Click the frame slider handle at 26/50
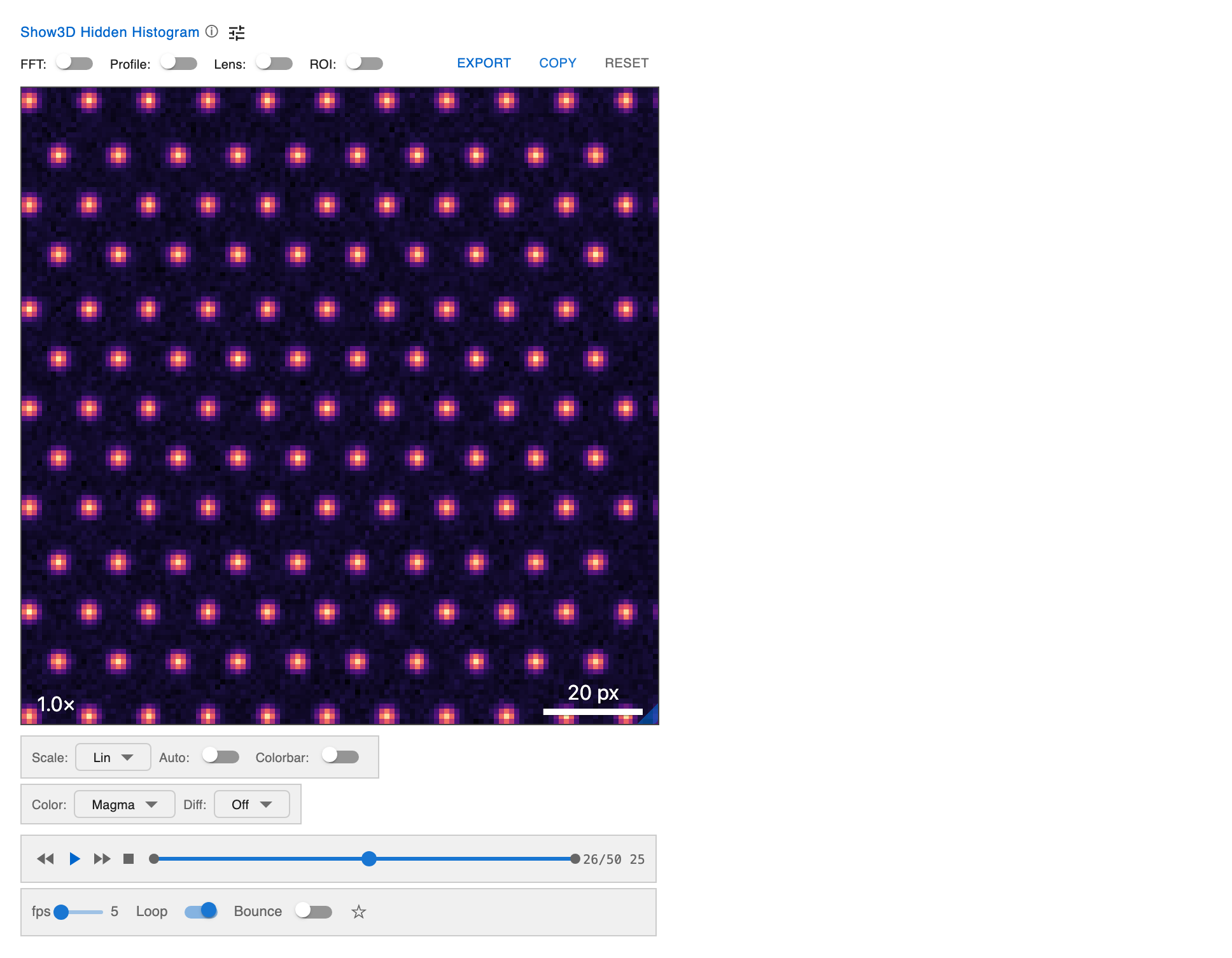The height and width of the screenshot is (958, 1232). pos(369,858)
